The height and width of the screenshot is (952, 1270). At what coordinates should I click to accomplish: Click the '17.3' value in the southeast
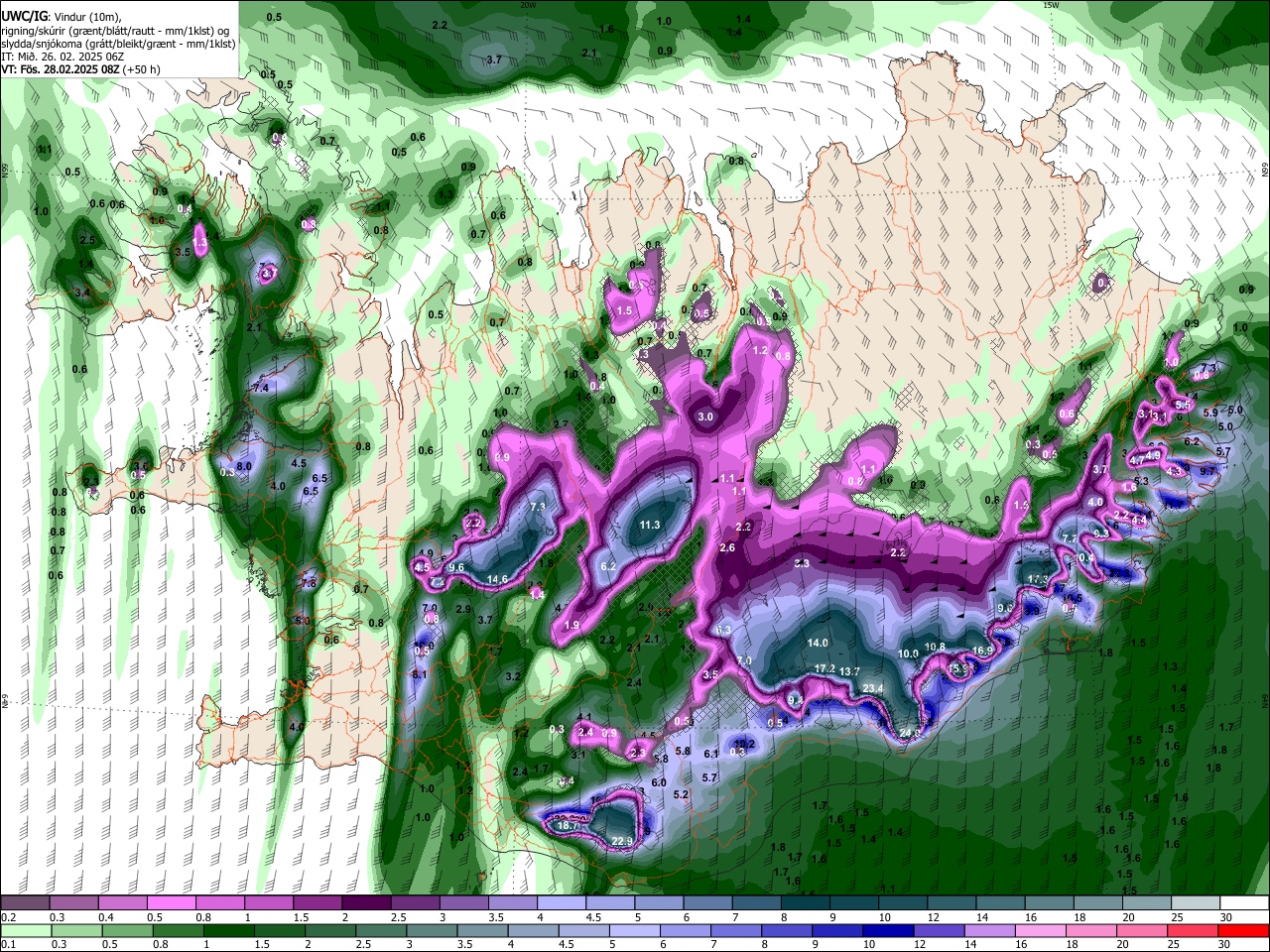point(1037,579)
